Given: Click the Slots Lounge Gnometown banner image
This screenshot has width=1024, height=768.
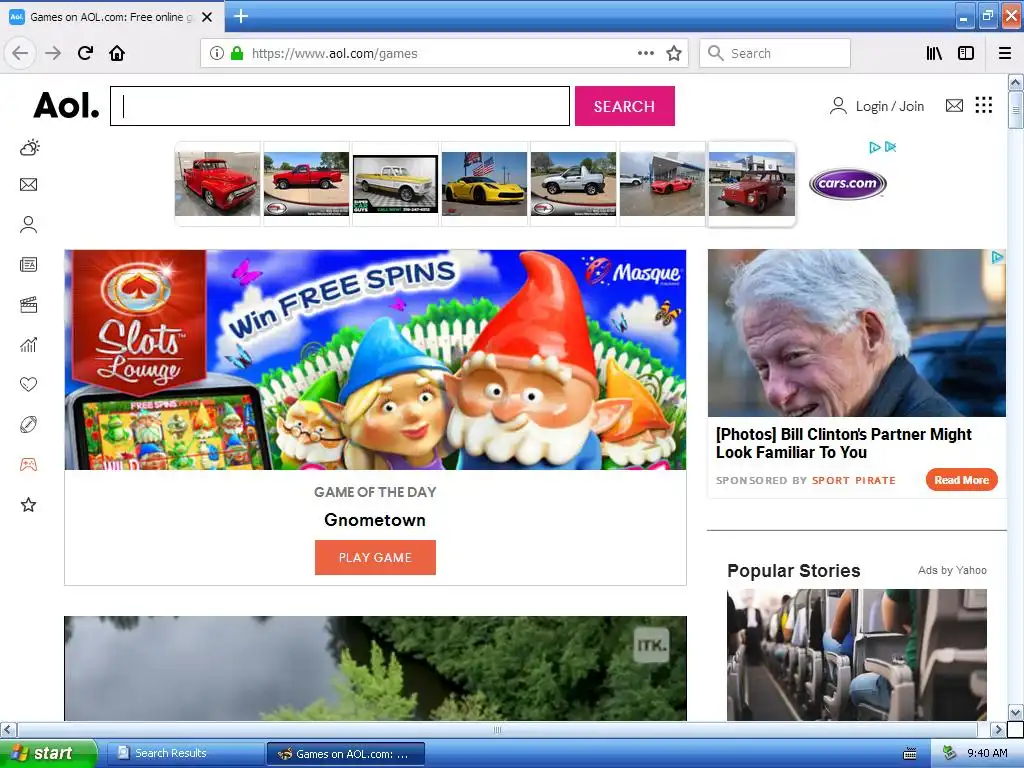Looking at the screenshot, I should pos(375,359).
